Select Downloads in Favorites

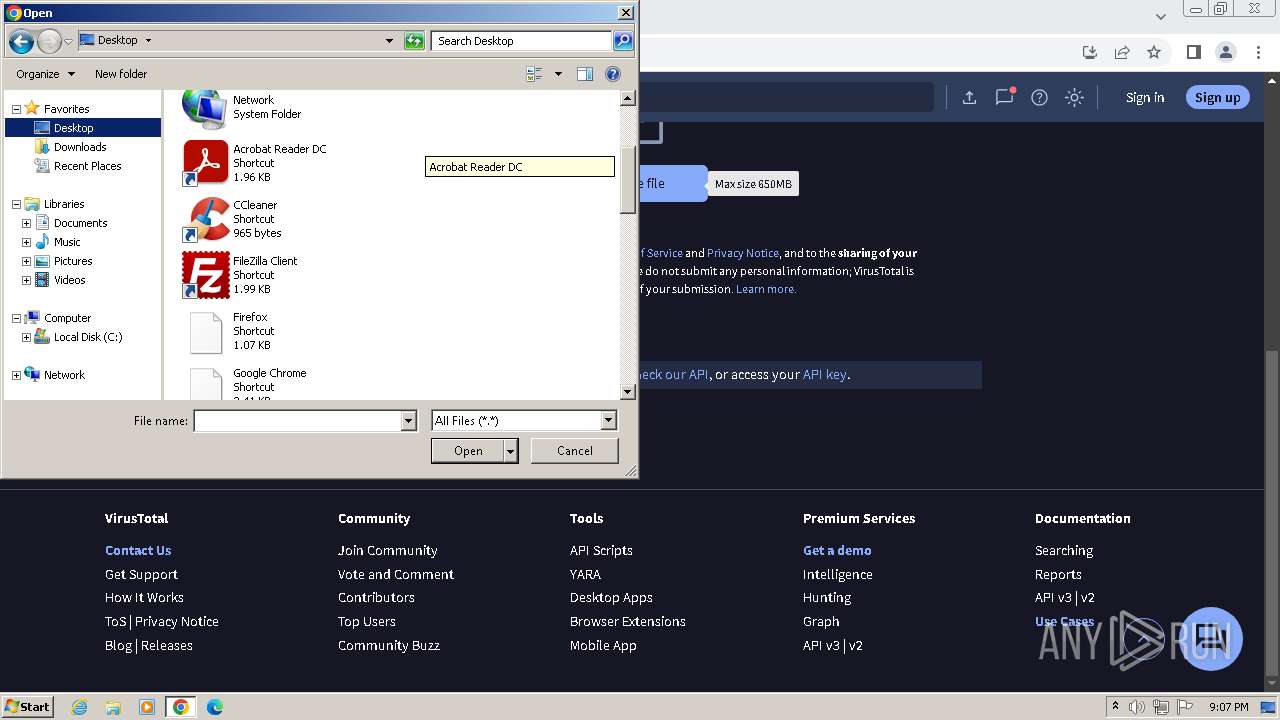click(80, 147)
